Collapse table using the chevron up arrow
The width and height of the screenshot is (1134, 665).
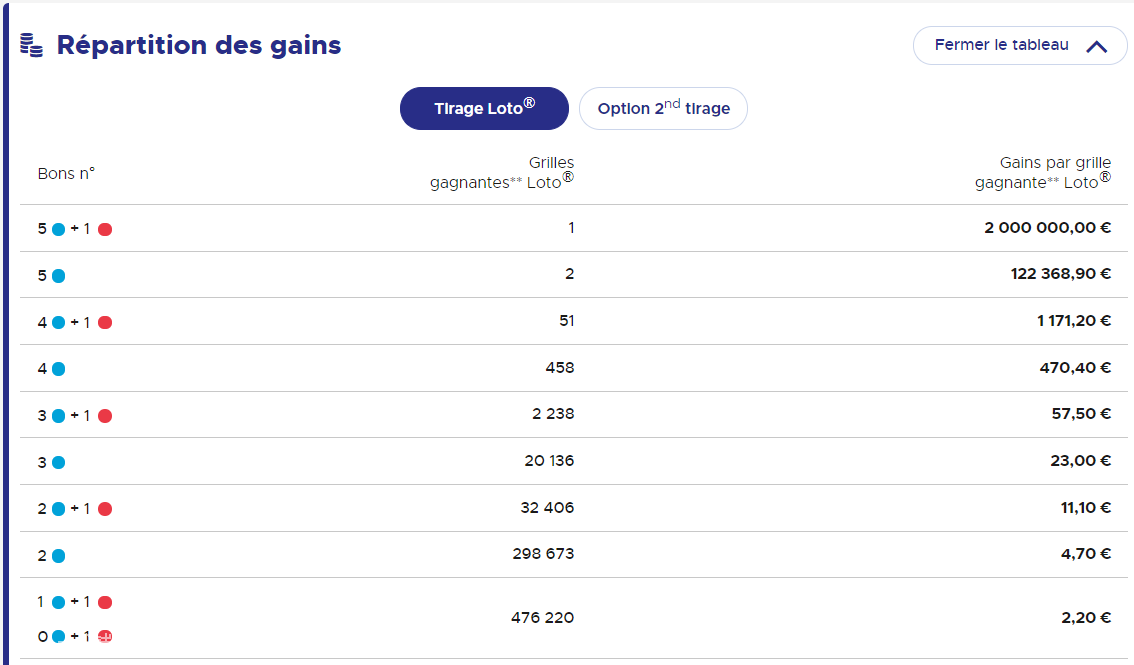(x=1096, y=46)
